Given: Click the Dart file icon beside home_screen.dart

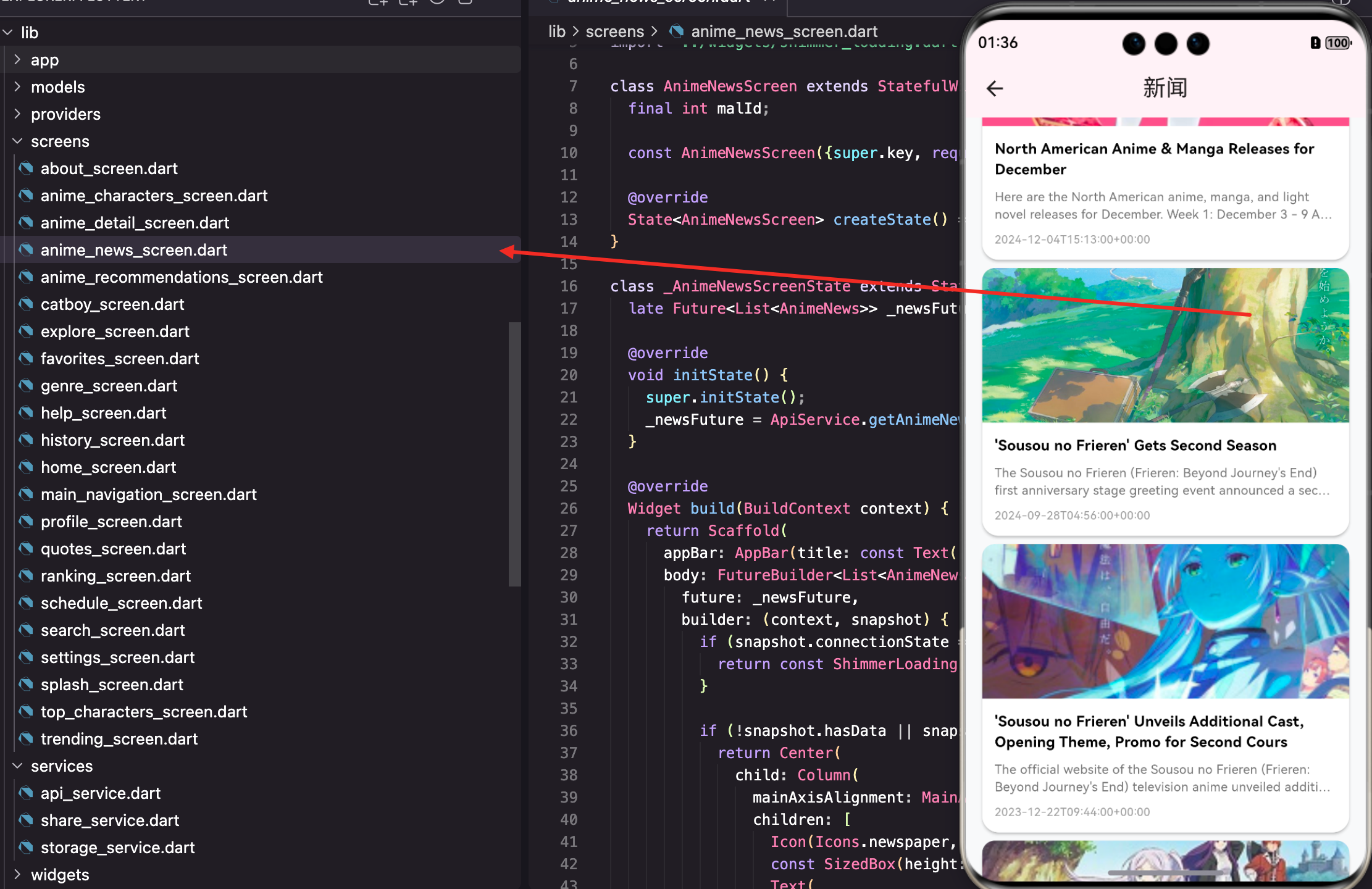Looking at the screenshot, I should coord(26,467).
